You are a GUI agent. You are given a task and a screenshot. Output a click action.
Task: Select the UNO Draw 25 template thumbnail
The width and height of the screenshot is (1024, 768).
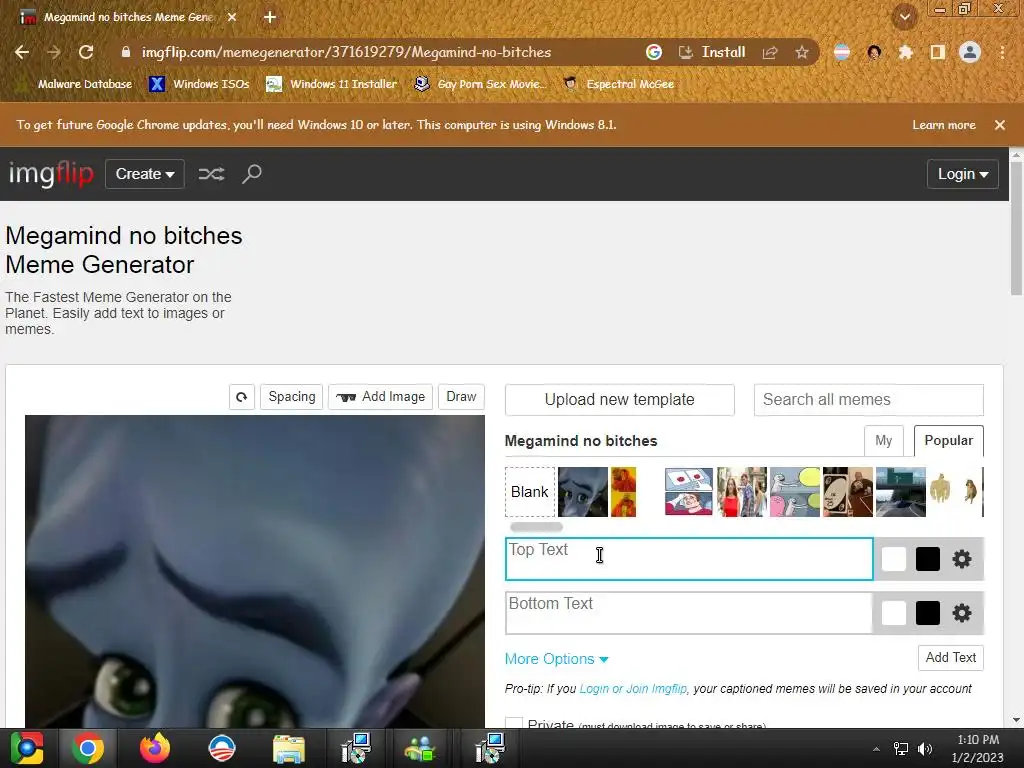click(848, 492)
